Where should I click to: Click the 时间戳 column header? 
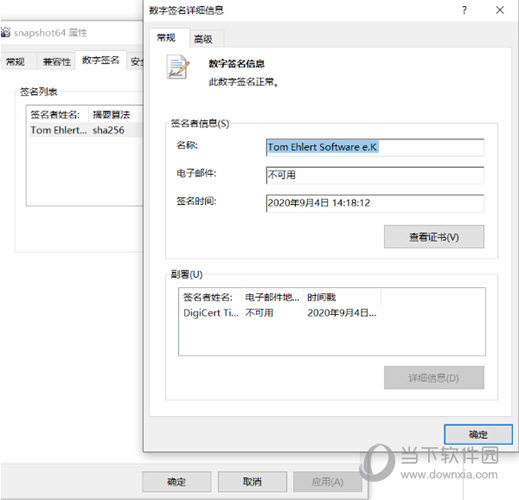pyautogui.click(x=342, y=297)
